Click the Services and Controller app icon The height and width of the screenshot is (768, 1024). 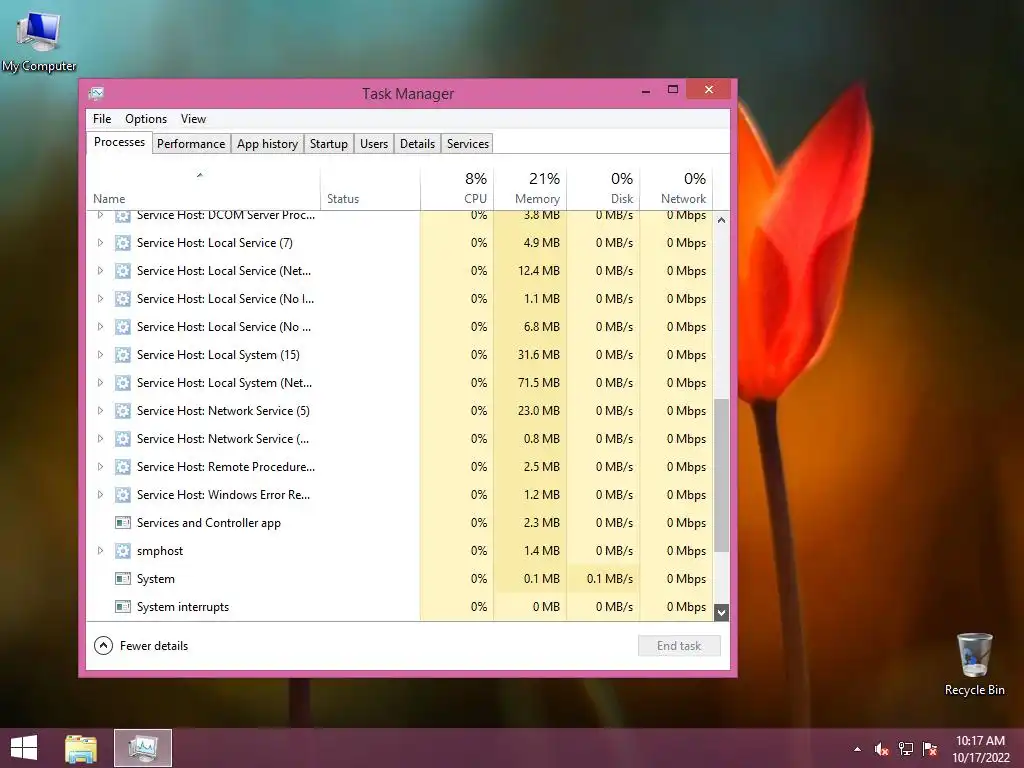pyautogui.click(x=123, y=522)
